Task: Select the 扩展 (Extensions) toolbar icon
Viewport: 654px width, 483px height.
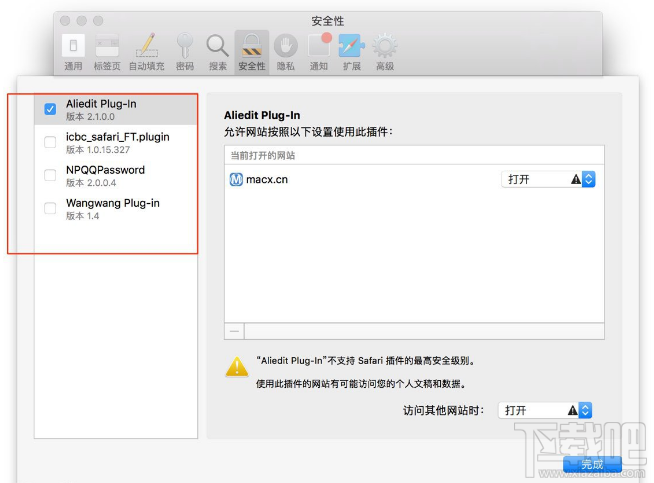Action: click(351, 50)
